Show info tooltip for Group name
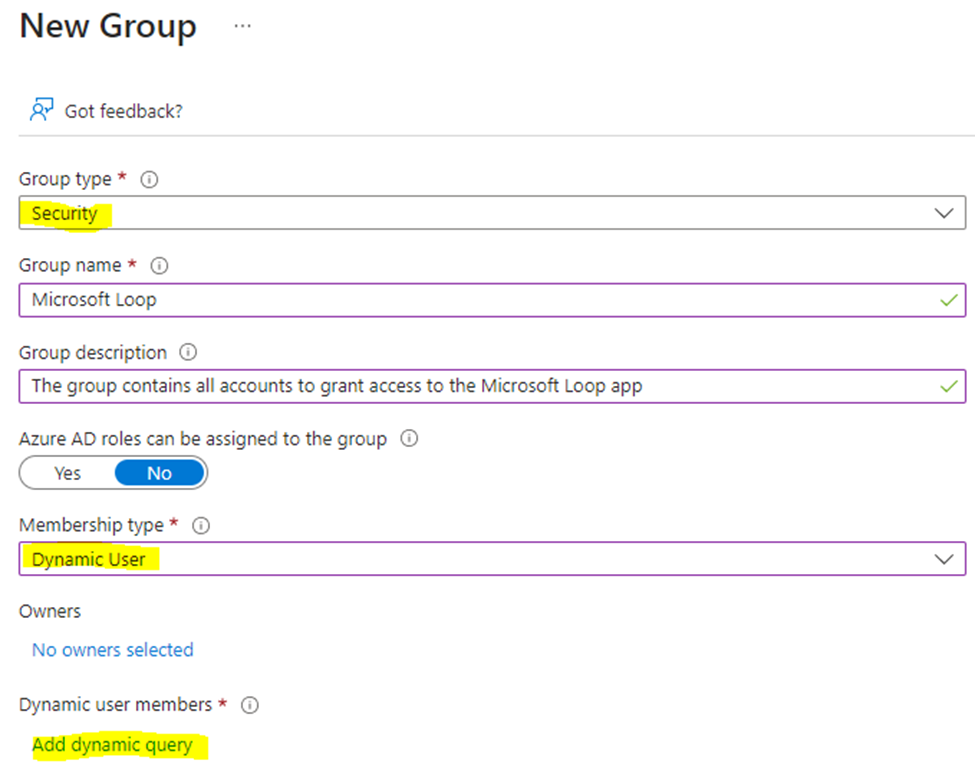 pyautogui.click(x=159, y=266)
